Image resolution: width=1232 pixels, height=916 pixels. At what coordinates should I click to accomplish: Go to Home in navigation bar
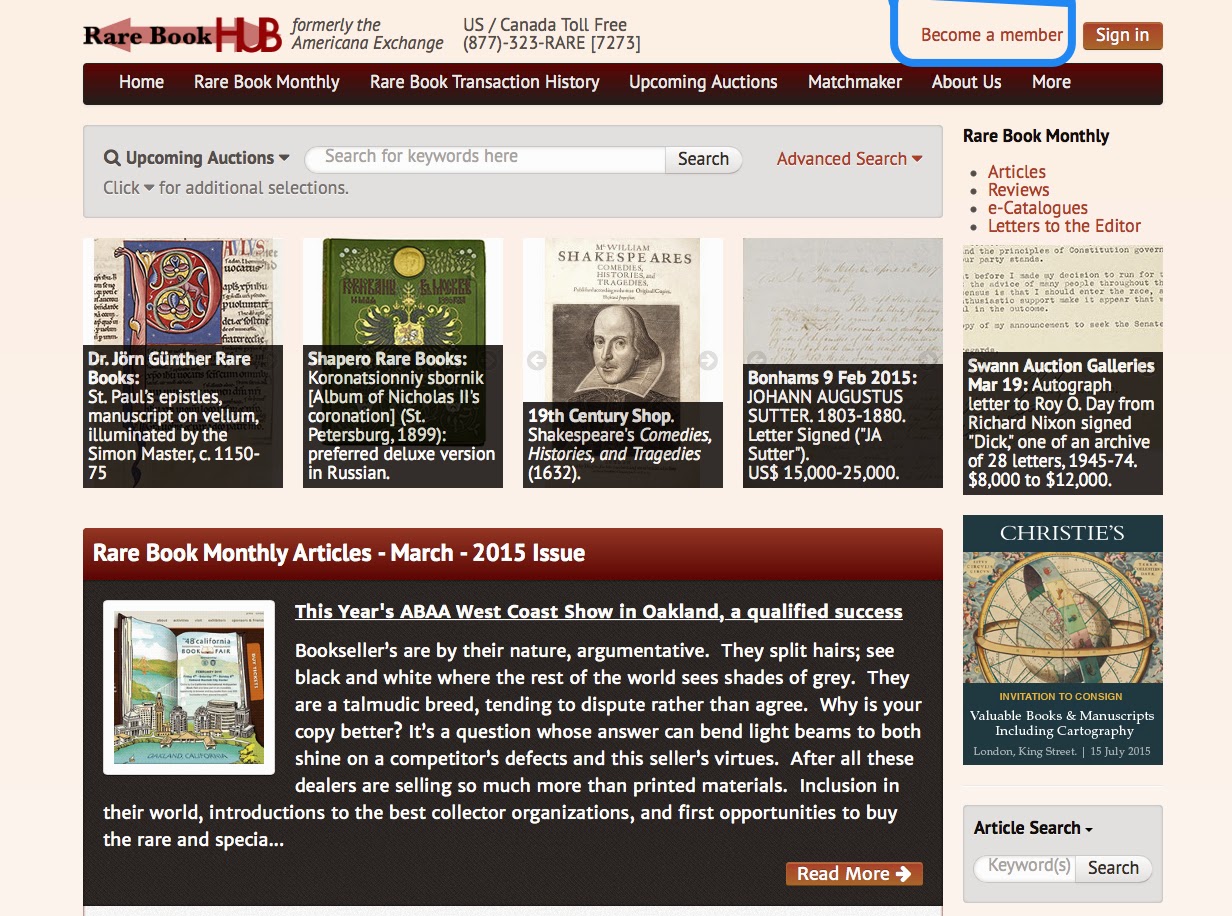pyautogui.click(x=141, y=82)
